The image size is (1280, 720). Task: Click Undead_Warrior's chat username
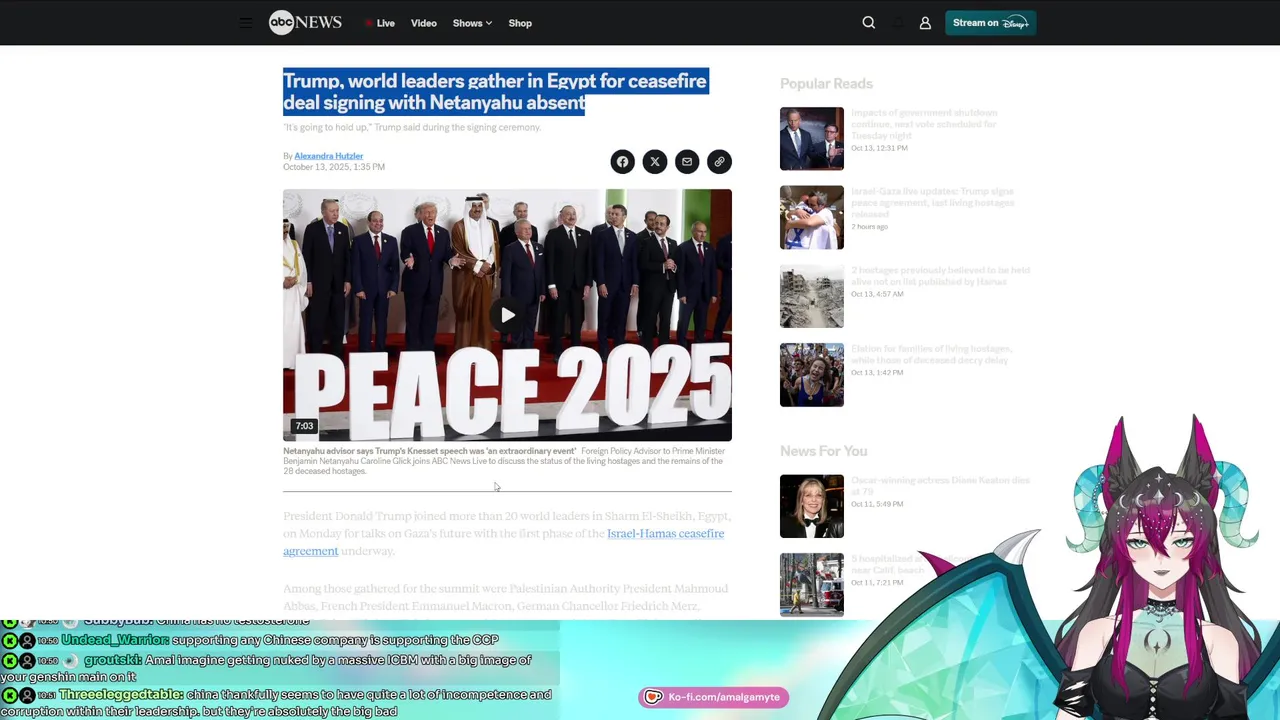click(115, 640)
